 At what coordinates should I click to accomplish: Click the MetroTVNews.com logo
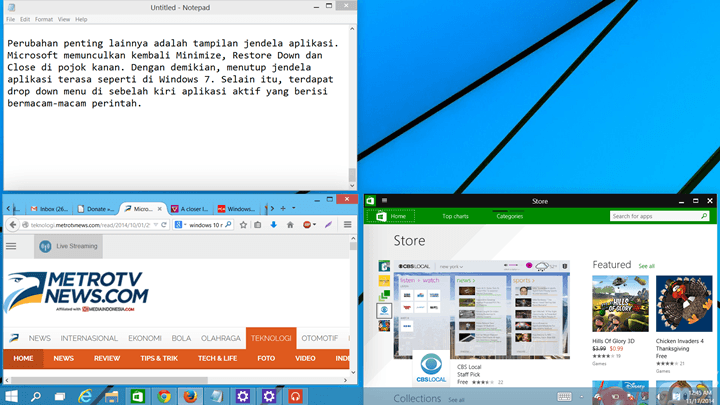76,292
